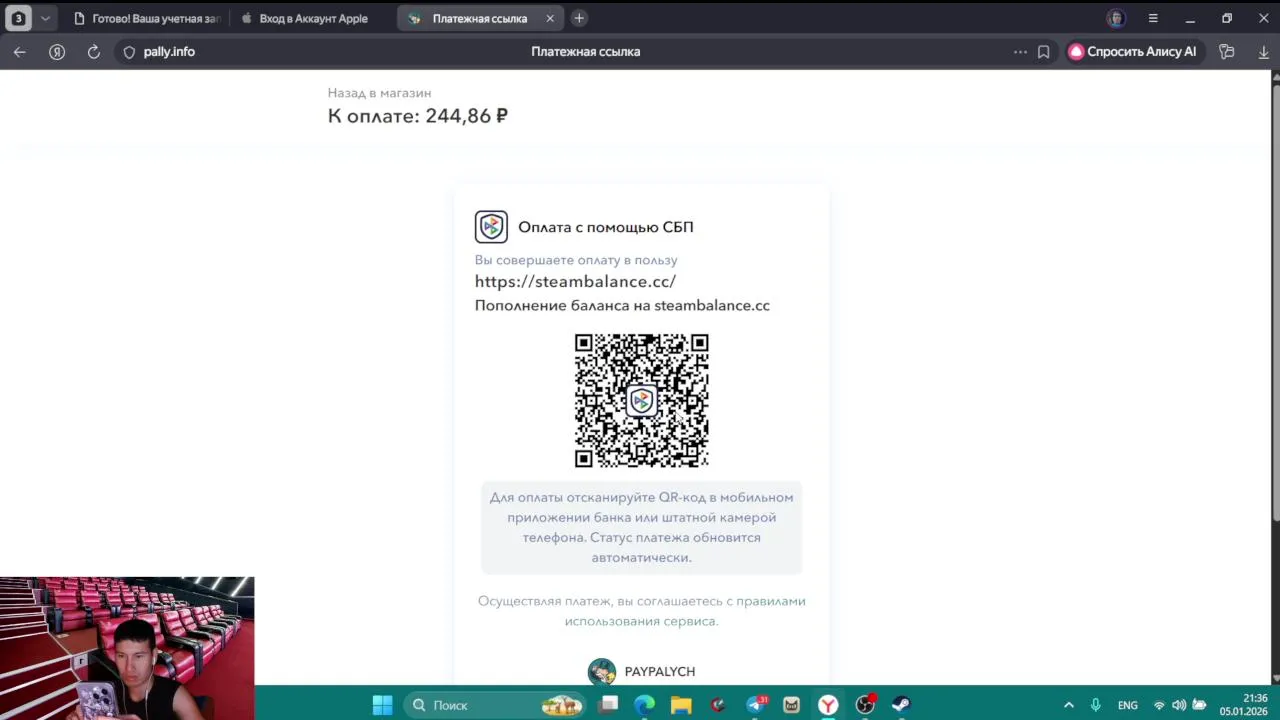Click the SBP payment logo
Viewport: 1280px width, 720px height.
[x=491, y=227]
